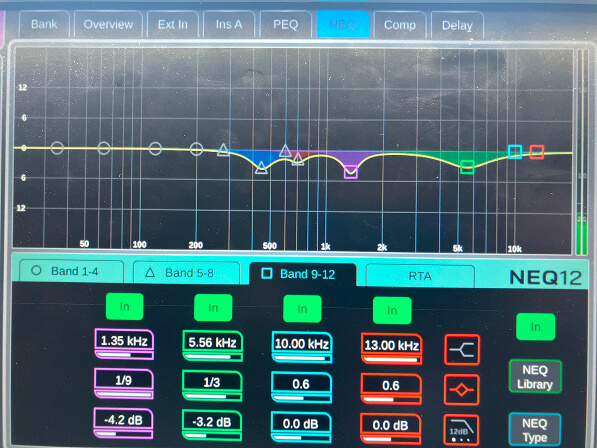Choose the 12dB low-pass filter icon

461,430
